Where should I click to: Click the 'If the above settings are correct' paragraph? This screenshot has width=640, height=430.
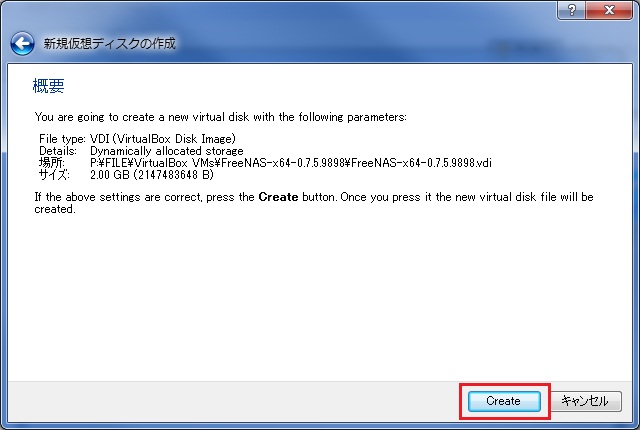[300, 204]
